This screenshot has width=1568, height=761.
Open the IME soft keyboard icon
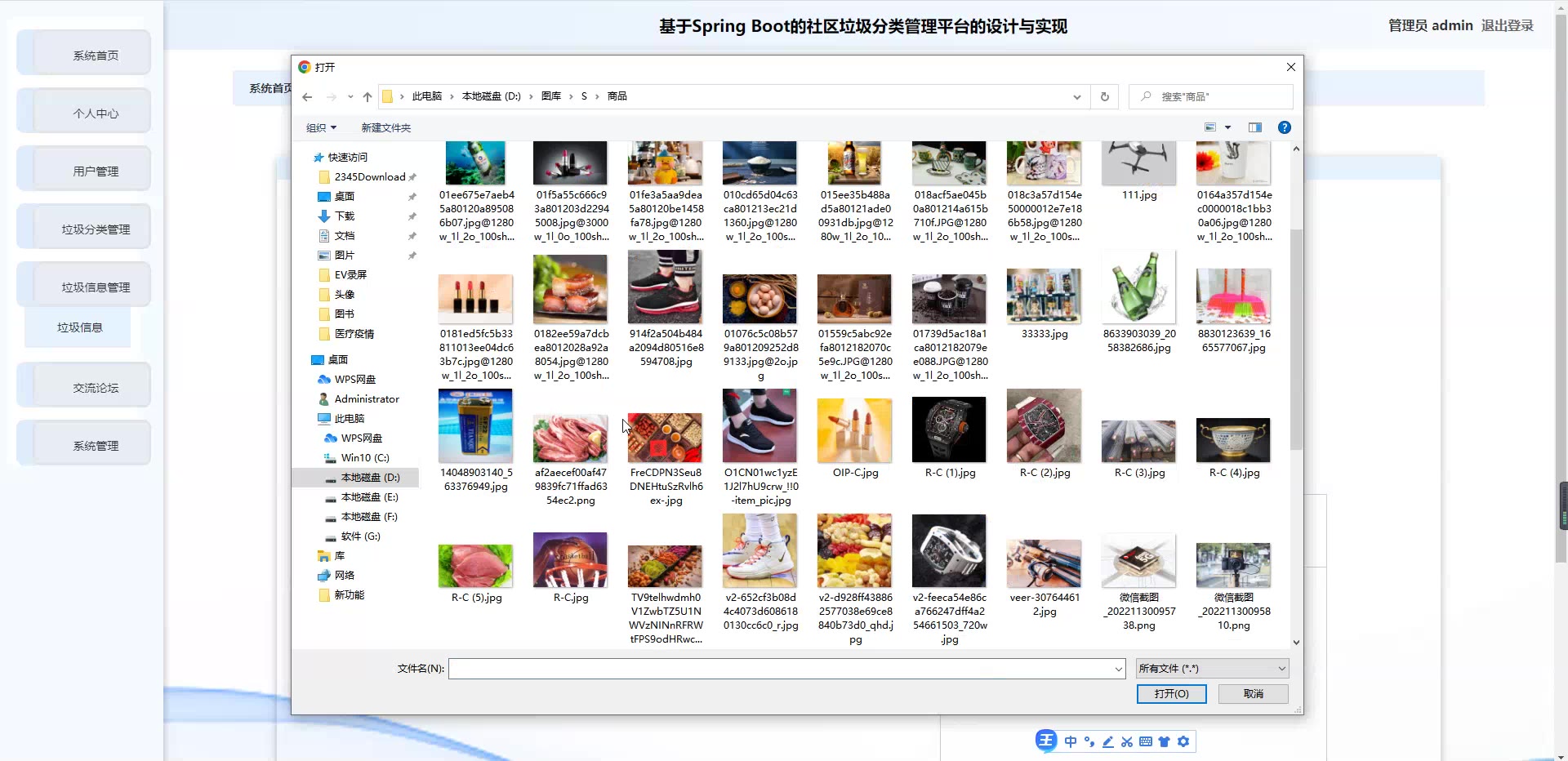(x=1146, y=741)
